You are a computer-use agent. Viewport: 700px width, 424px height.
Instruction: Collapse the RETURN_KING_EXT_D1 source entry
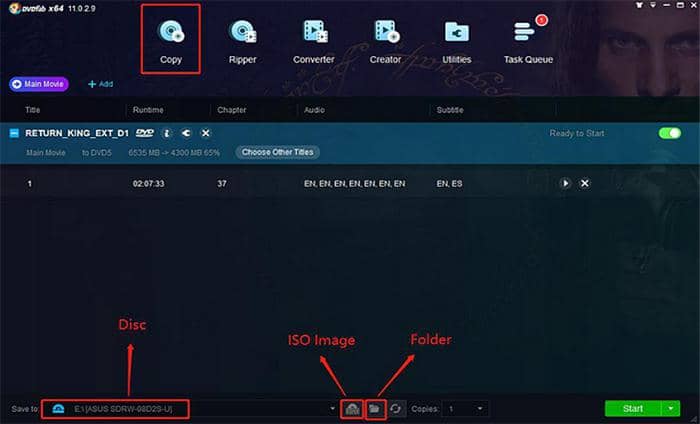pyautogui.click(x=14, y=133)
